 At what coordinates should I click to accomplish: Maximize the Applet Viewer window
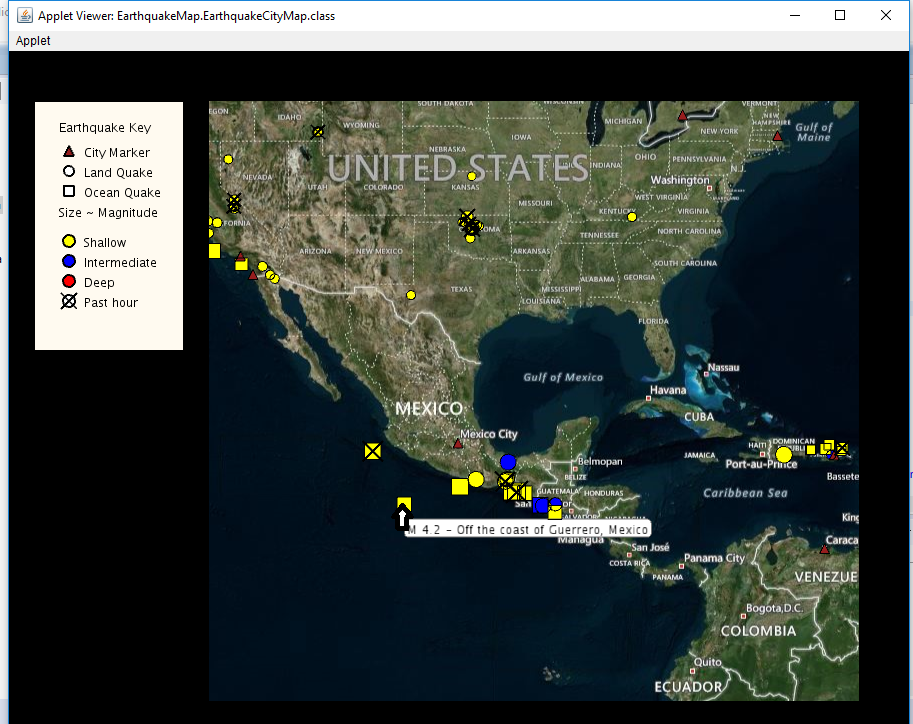[x=840, y=15]
